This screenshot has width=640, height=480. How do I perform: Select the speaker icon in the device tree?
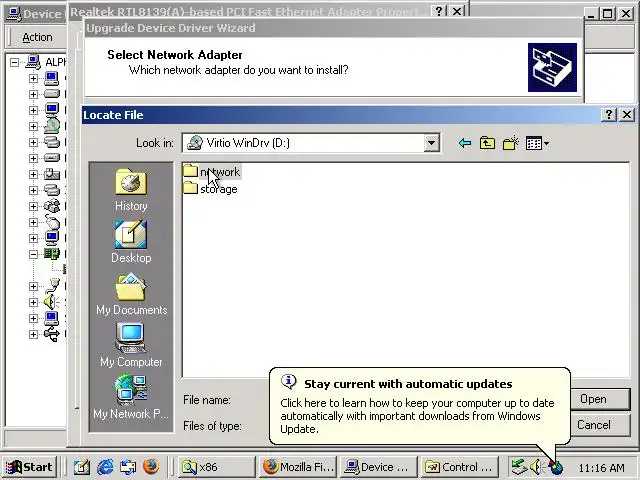coord(52,302)
